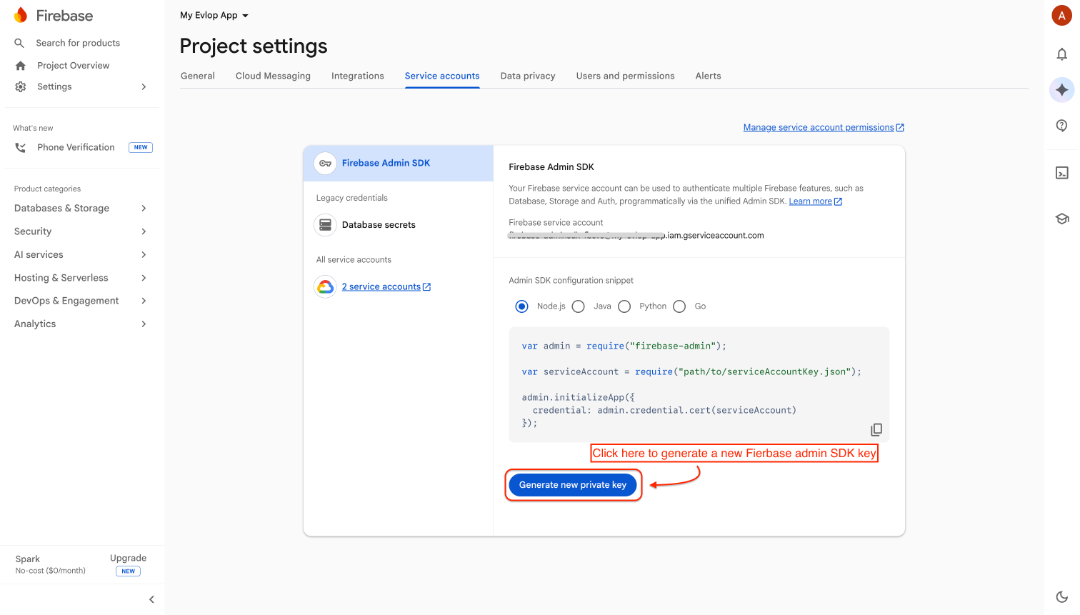Switch to the Cloud Messaging tab
This screenshot has width=1080, height=615.
(x=273, y=76)
